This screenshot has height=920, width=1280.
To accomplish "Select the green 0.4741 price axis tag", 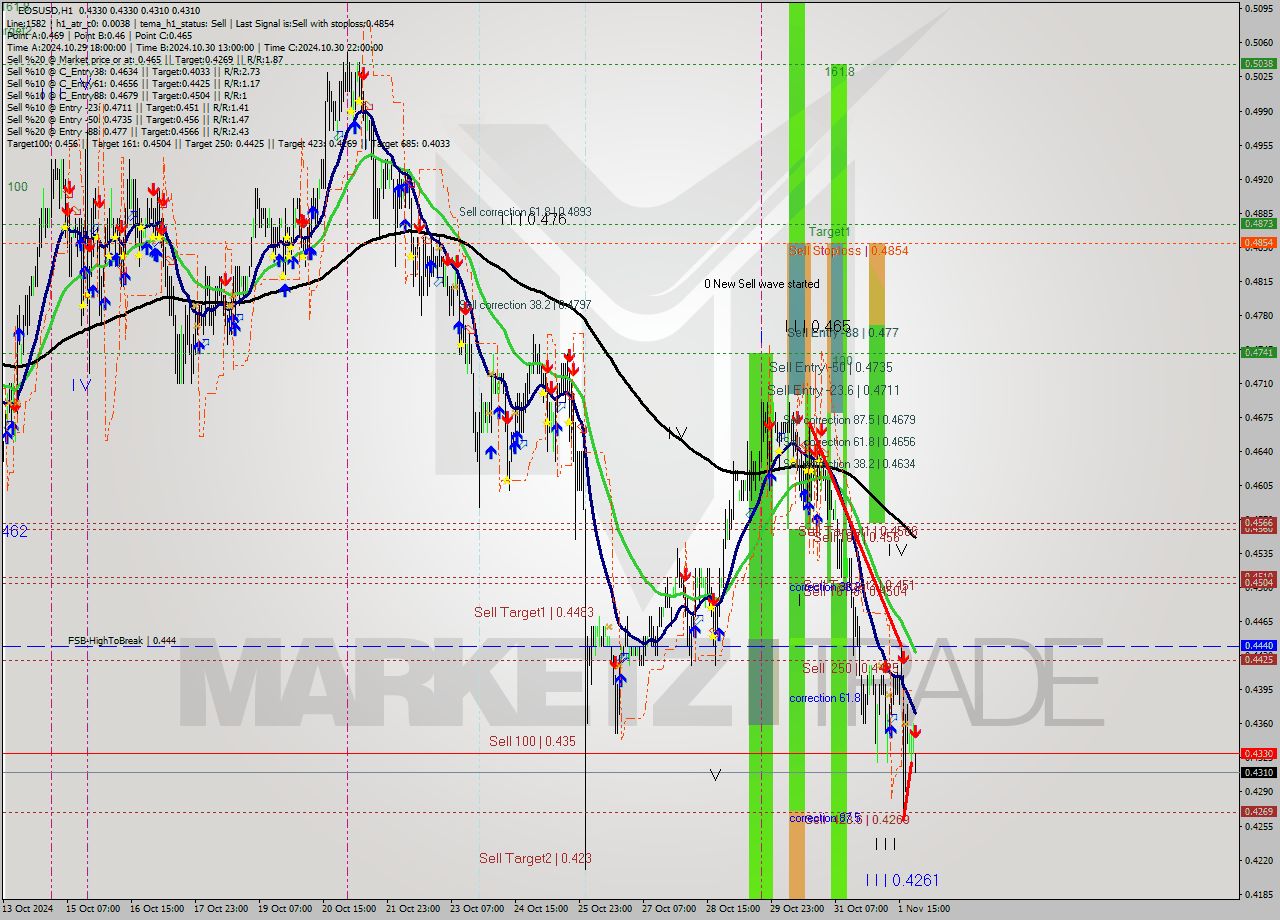I will [x=1257, y=352].
